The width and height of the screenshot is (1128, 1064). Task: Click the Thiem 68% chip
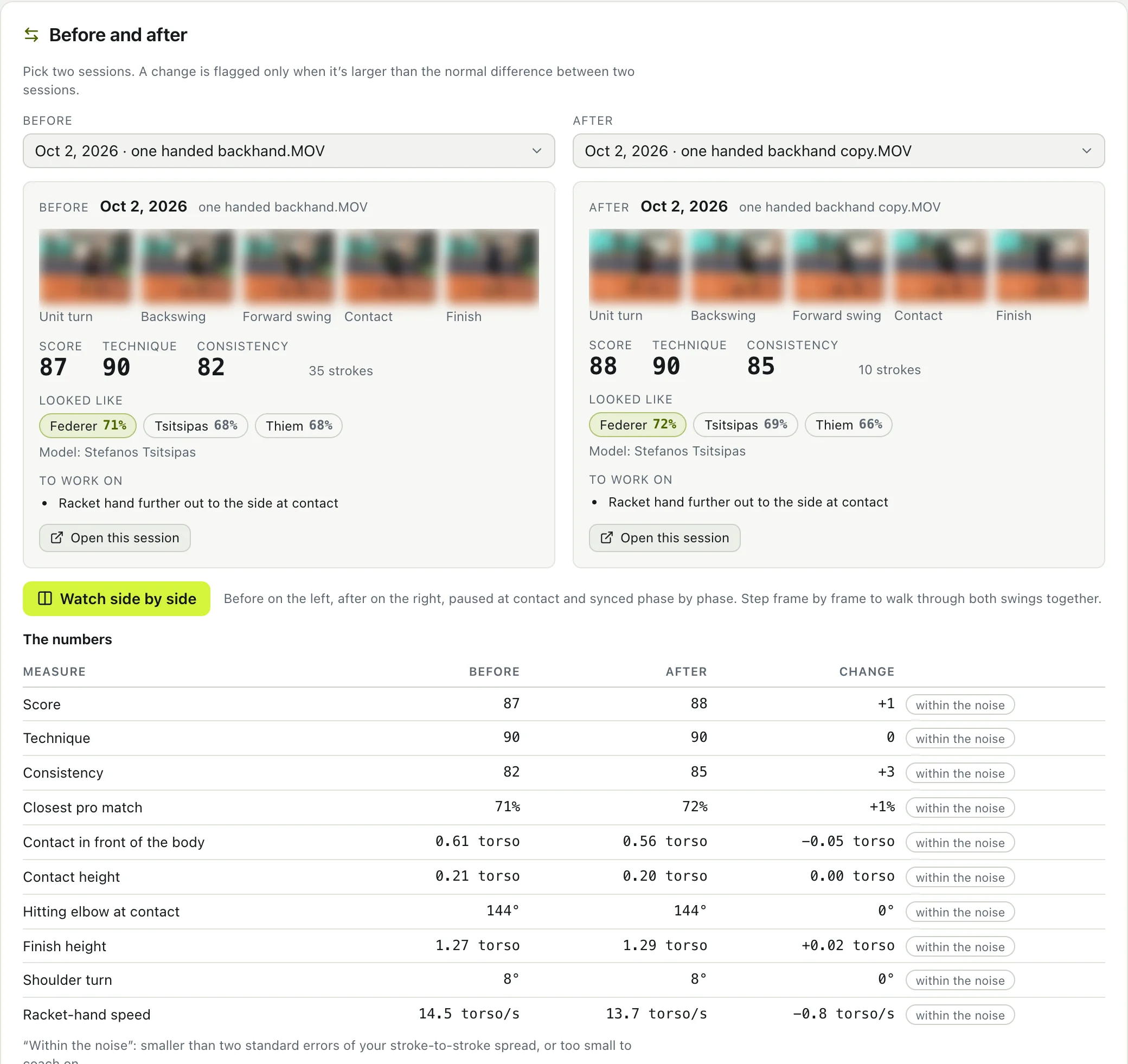(298, 426)
